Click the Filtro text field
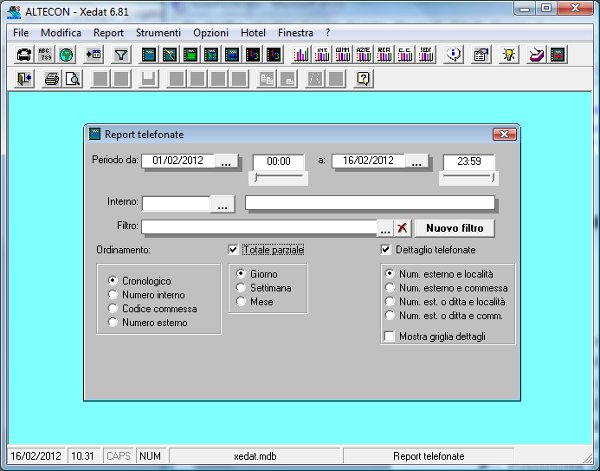 coord(259,227)
